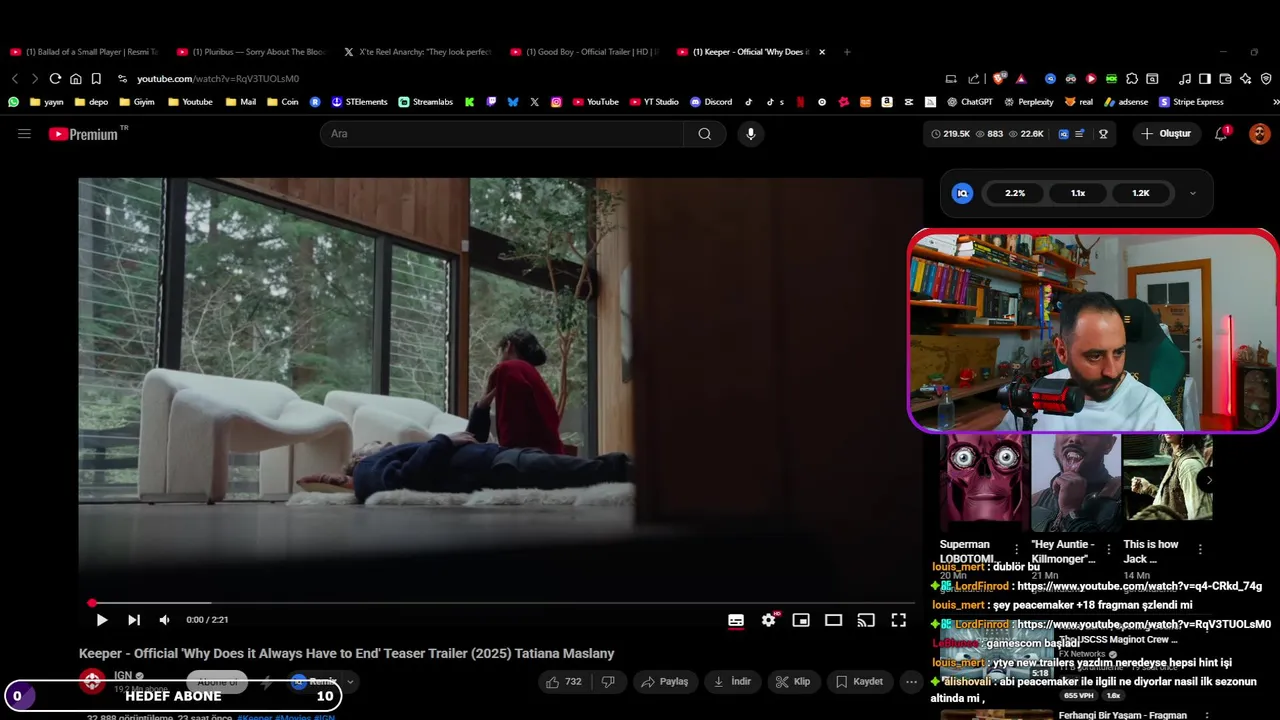
Task: Open YT Studio bookmark
Action: tap(654, 102)
